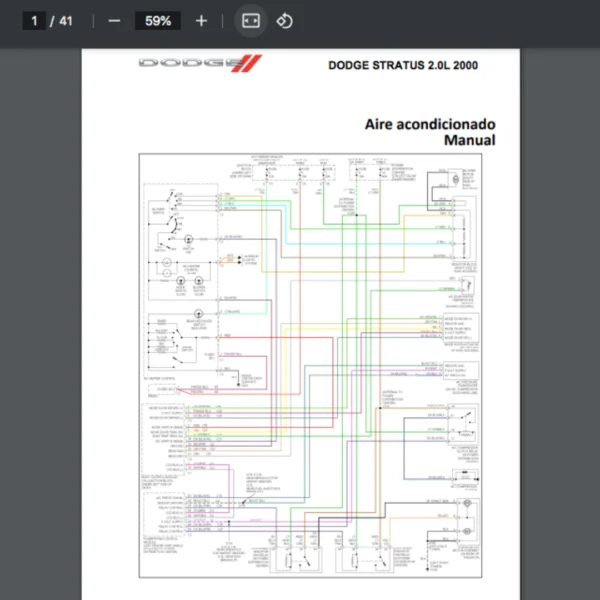Click the Dodge logo in the page header
The image size is (600, 600).
(x=190, y=64)
